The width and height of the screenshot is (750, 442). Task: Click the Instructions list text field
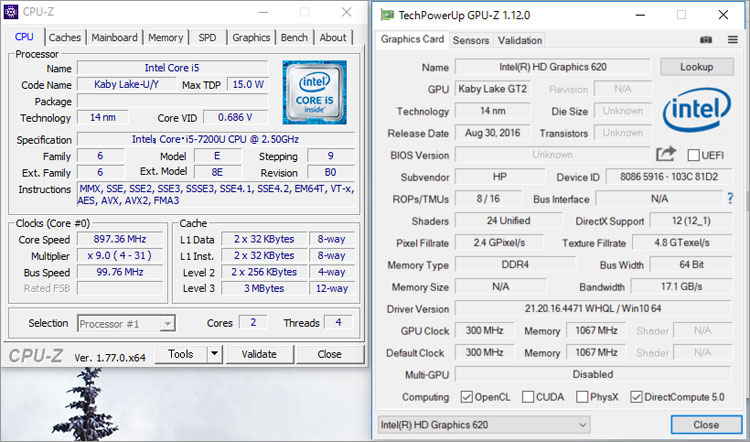[216, 195]
